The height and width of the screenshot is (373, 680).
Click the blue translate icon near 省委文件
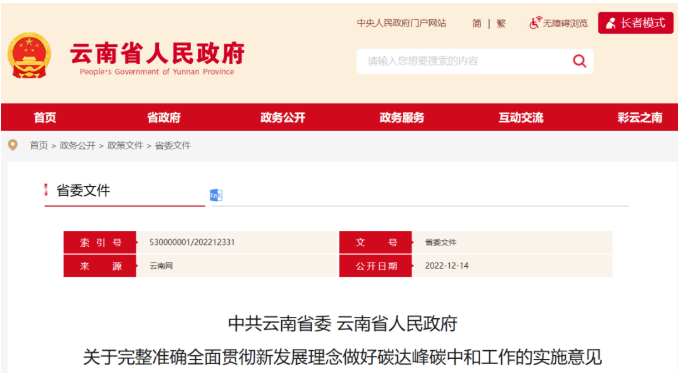(216, 195)
